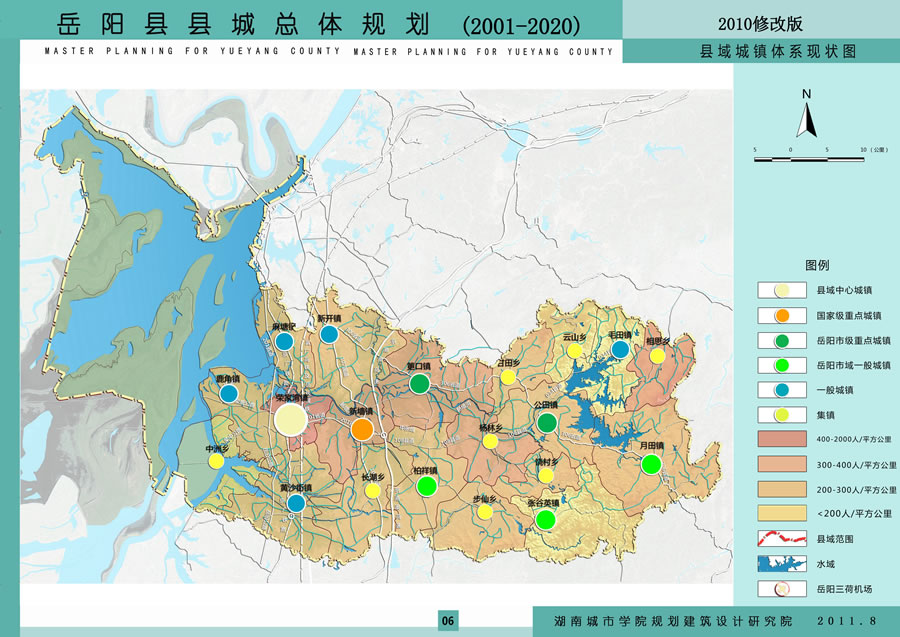900x637 pixels.
Task: Click the dark green 筻口镇 town marker
Action: pyautogui.click(x=420, y=383)
